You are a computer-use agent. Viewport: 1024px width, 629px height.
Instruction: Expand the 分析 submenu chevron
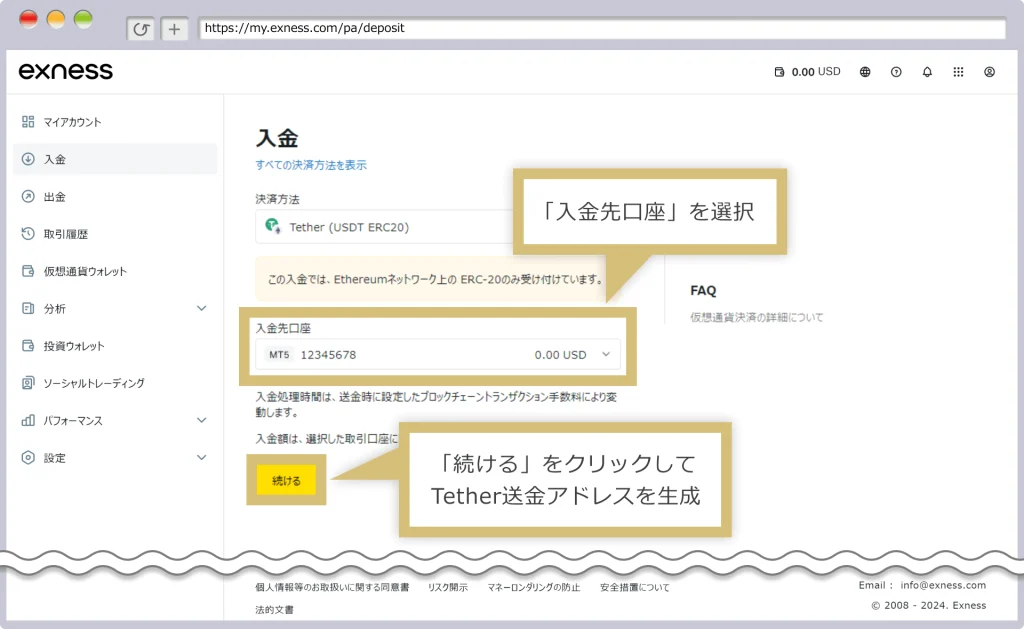(202, 308)
